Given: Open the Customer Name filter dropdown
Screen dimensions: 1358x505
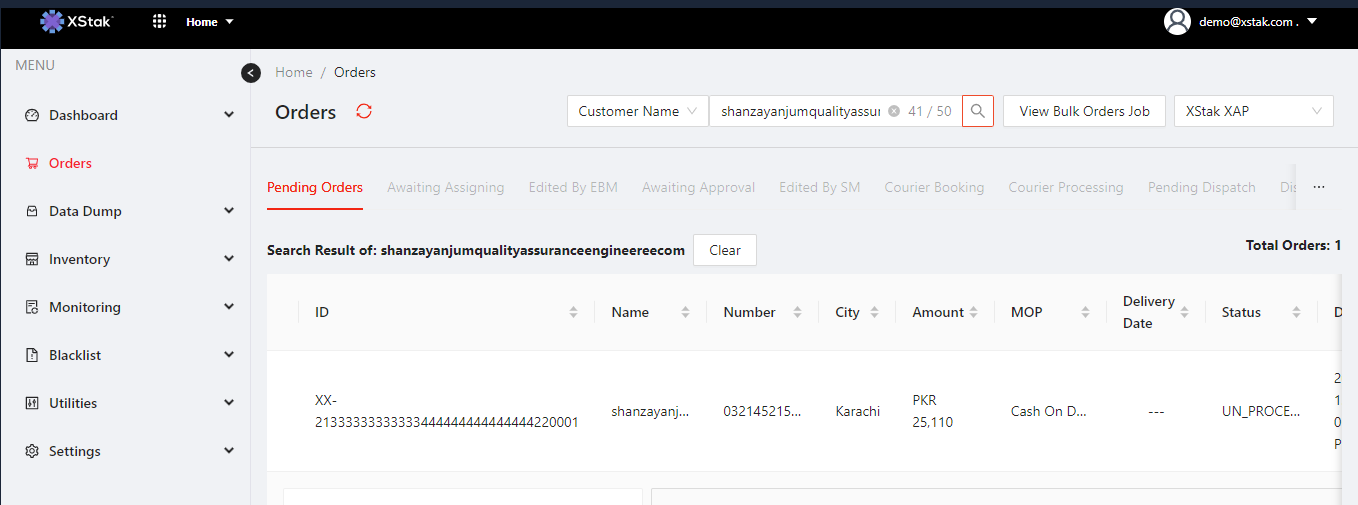Looking at the screenshot, I should tap(637, 111).
